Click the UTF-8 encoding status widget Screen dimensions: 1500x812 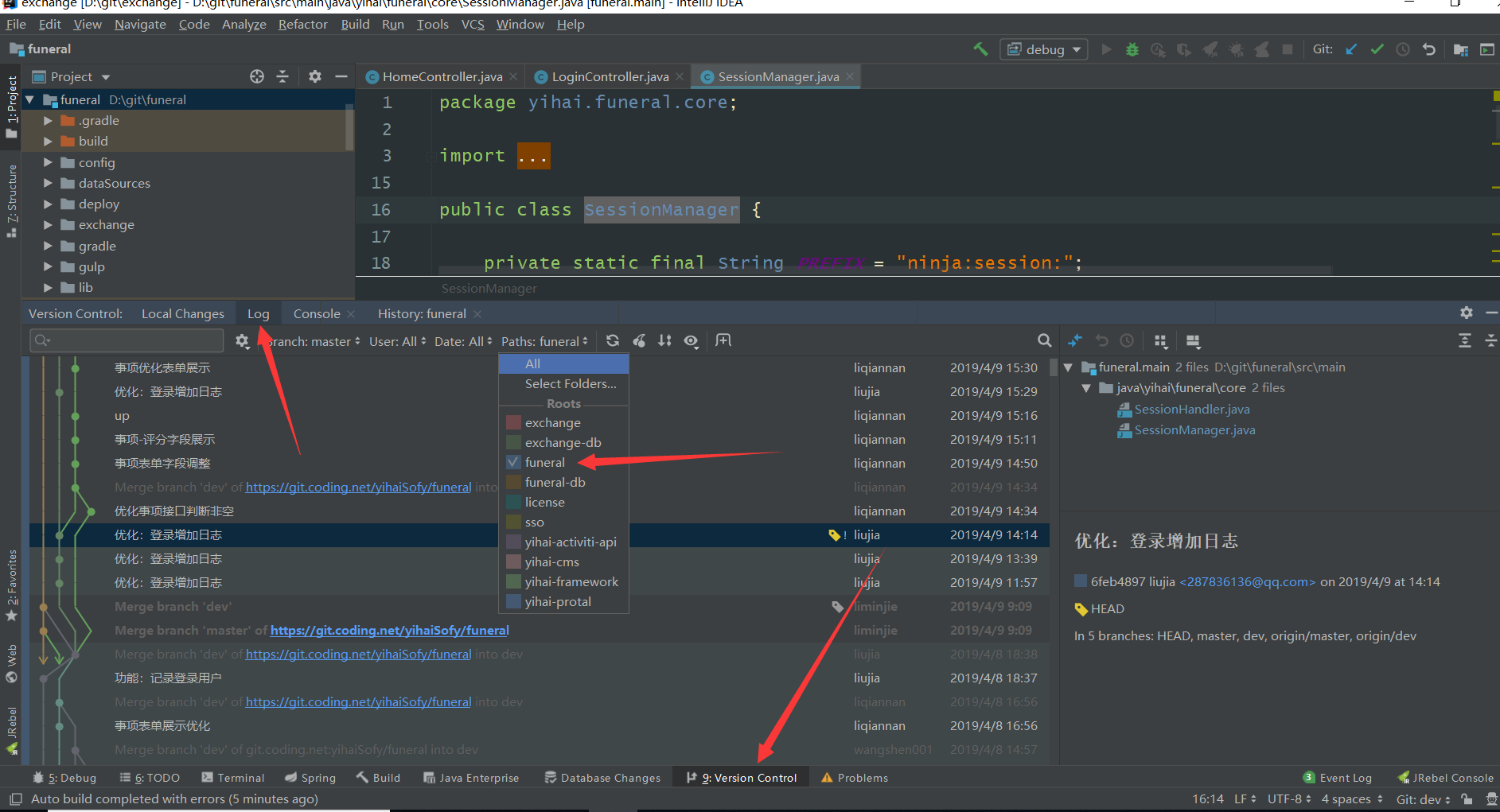1289,798
